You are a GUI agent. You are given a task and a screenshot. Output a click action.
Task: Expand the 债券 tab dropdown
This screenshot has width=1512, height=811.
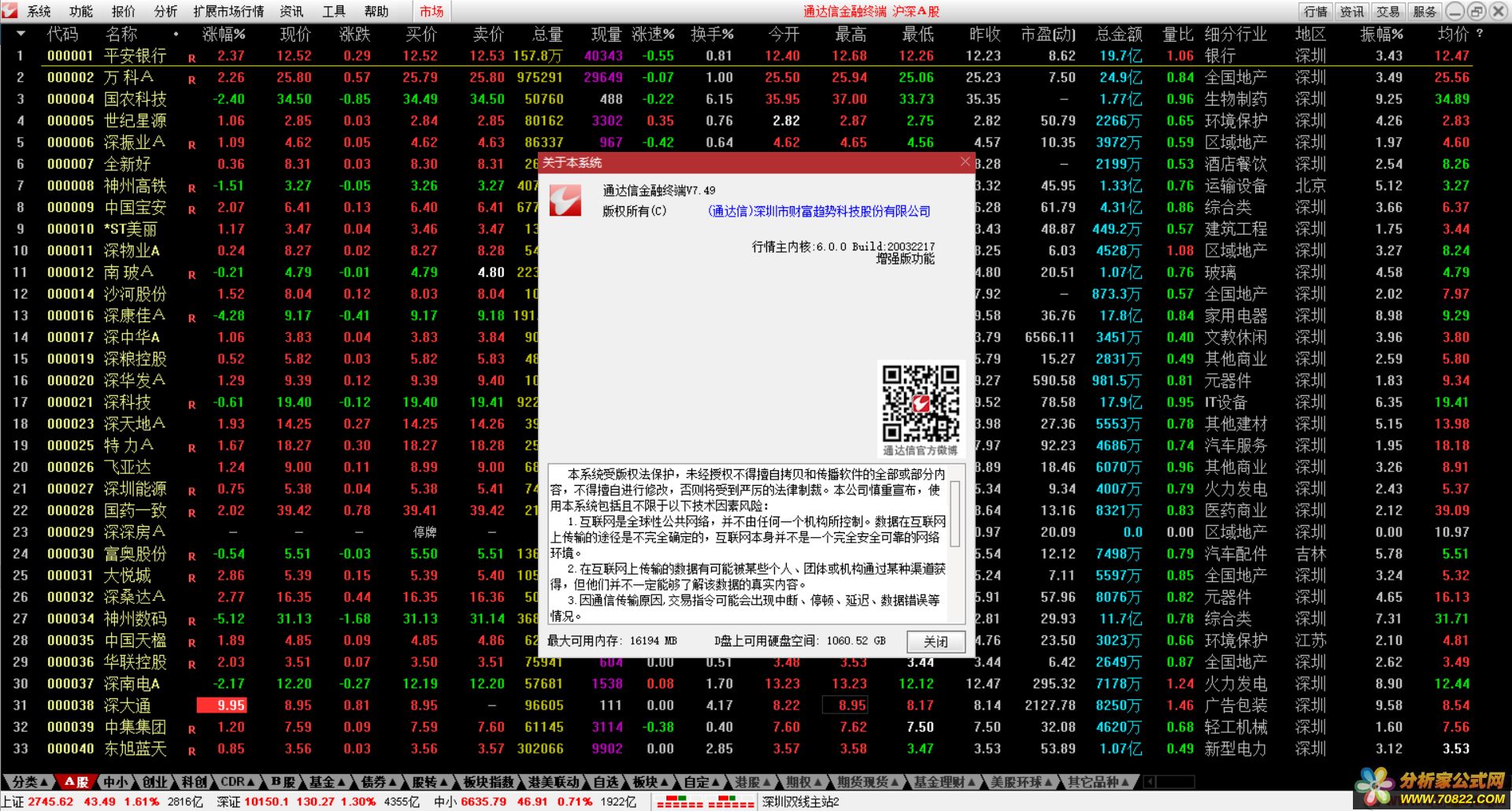pyautogui.click(x=379, y=782)
